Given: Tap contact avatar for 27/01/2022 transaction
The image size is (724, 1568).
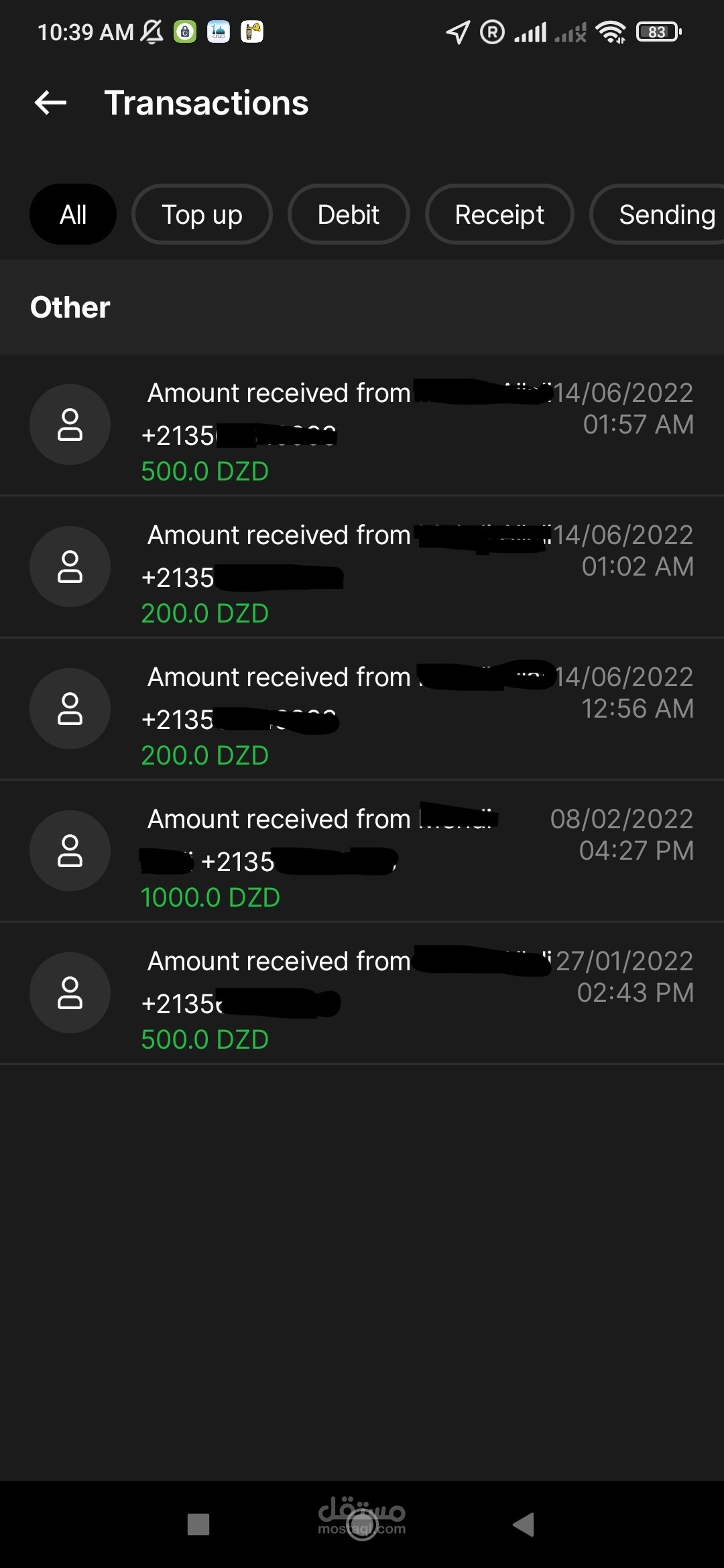Looking at the screenshot, I should point(70,993).
